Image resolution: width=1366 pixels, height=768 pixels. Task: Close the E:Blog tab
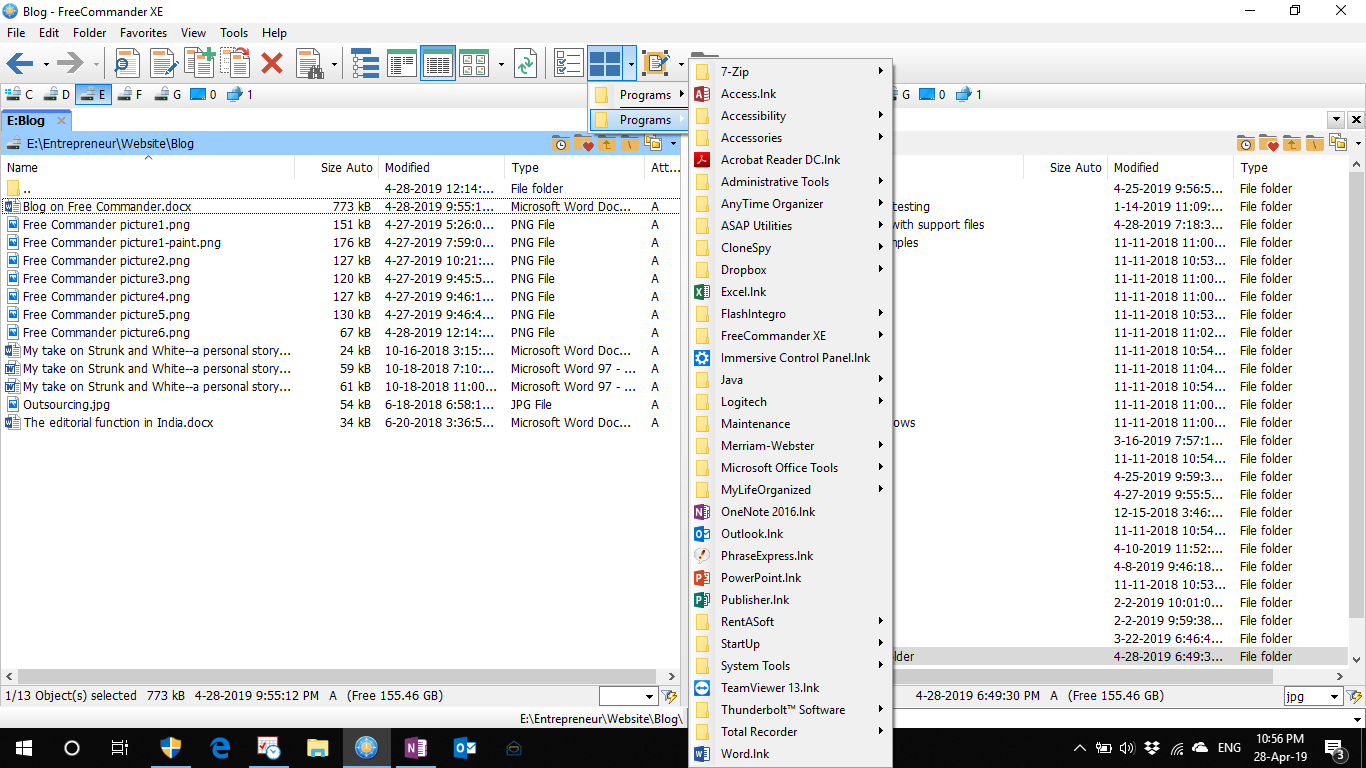click(x=61, y=120)
